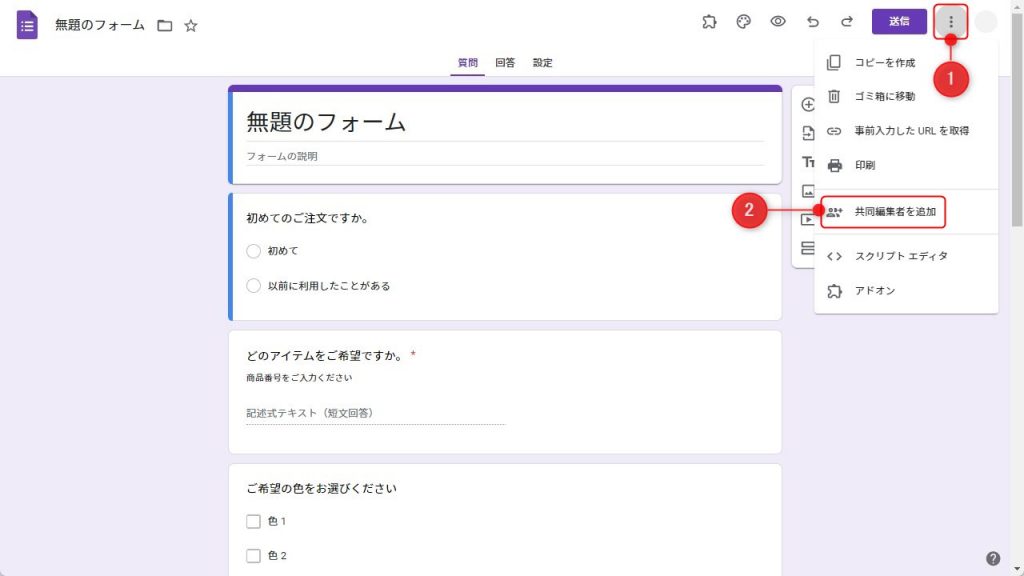Image resolution: width=1024 pixels, height=576 pixels.
Task: Open the add-ons puzzle icon in toolbar
Action: tap(709, 22)
